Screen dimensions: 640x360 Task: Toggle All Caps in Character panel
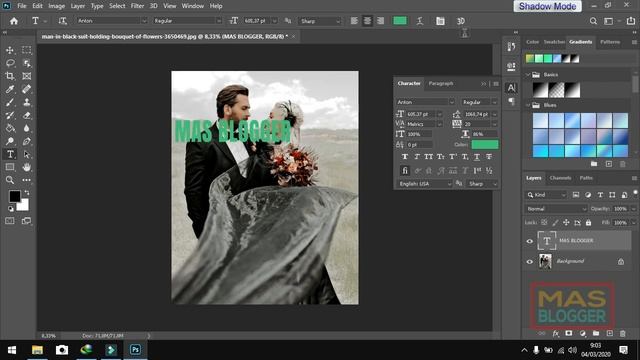coord(428,157)
